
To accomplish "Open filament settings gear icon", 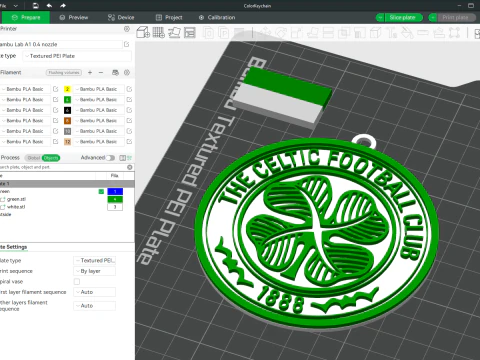I will coord(127,72).
